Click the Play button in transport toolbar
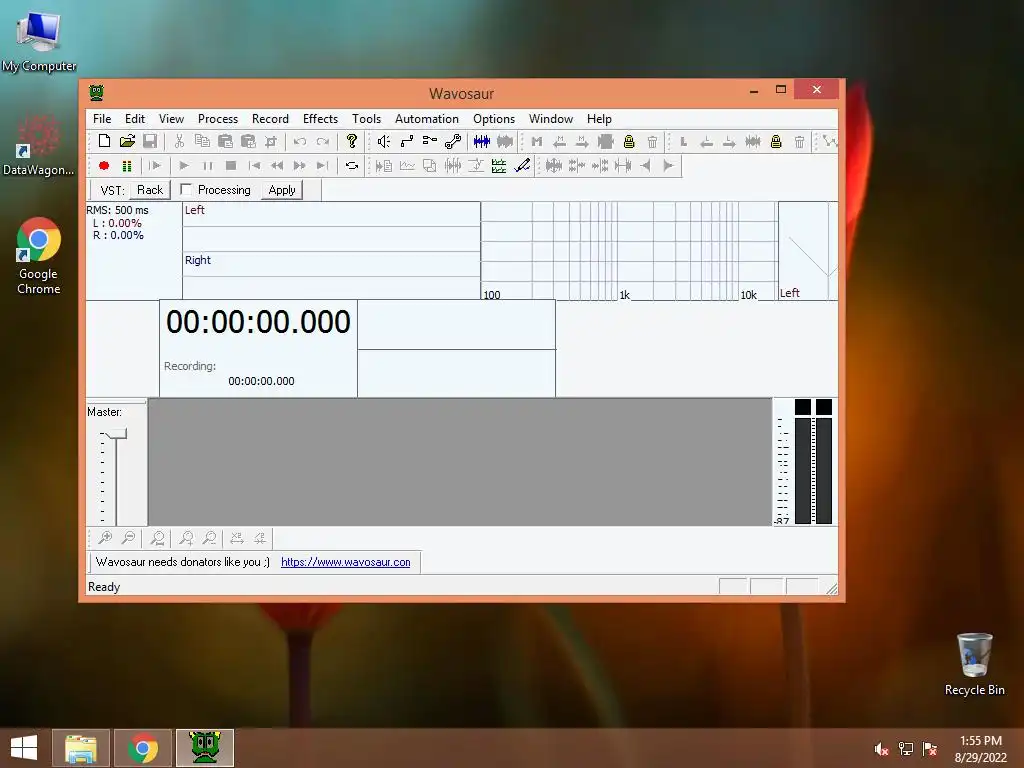1024x768 pixels. coord(184,166)
